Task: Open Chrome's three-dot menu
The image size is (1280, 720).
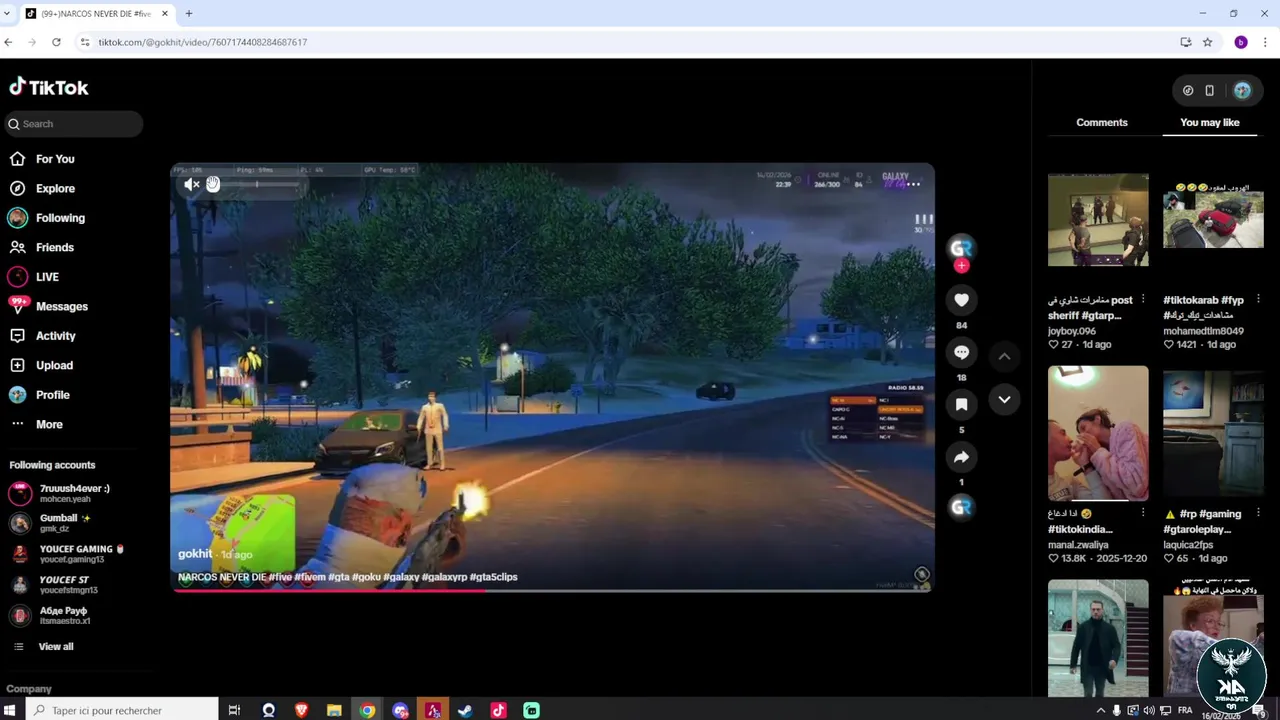Action: [x=1265, y=42]
